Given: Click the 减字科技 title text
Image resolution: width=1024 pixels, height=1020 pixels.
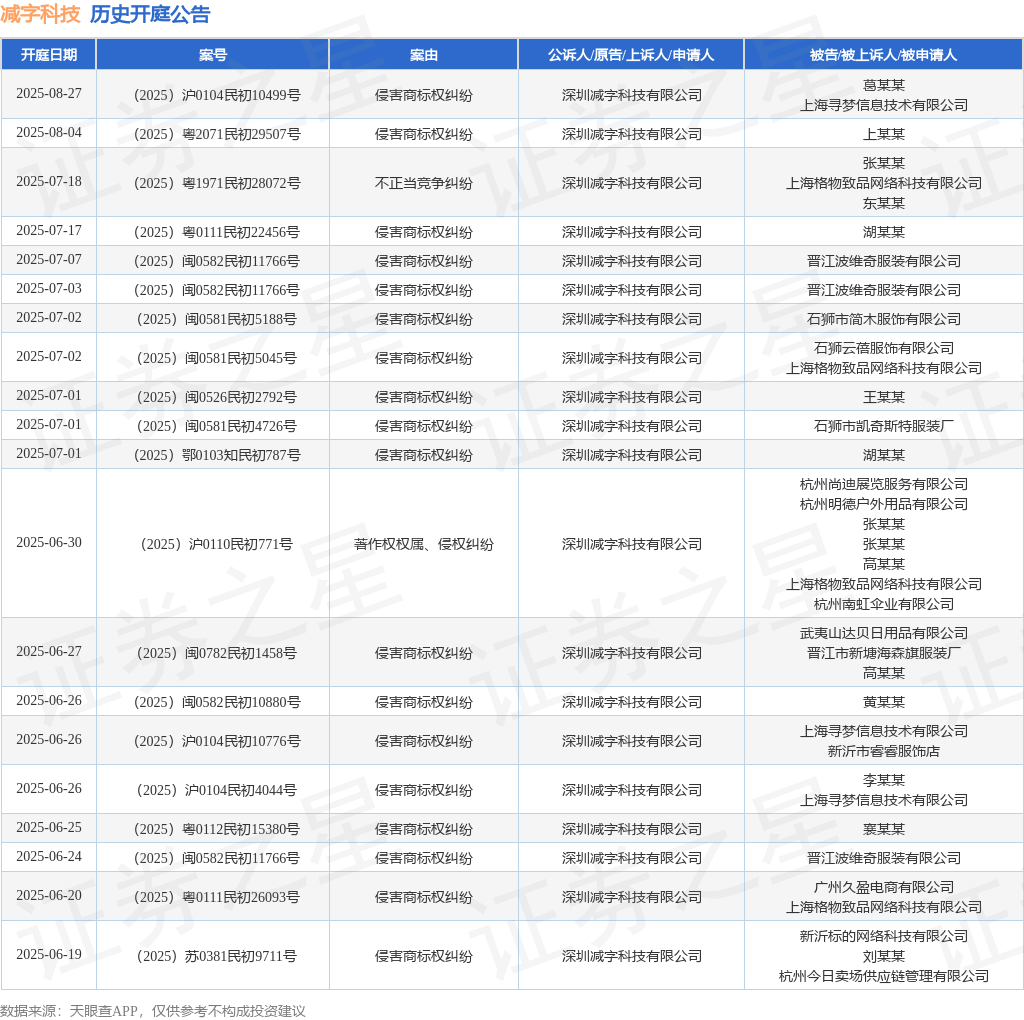Looking at the screenshot, I should (40, 14).
